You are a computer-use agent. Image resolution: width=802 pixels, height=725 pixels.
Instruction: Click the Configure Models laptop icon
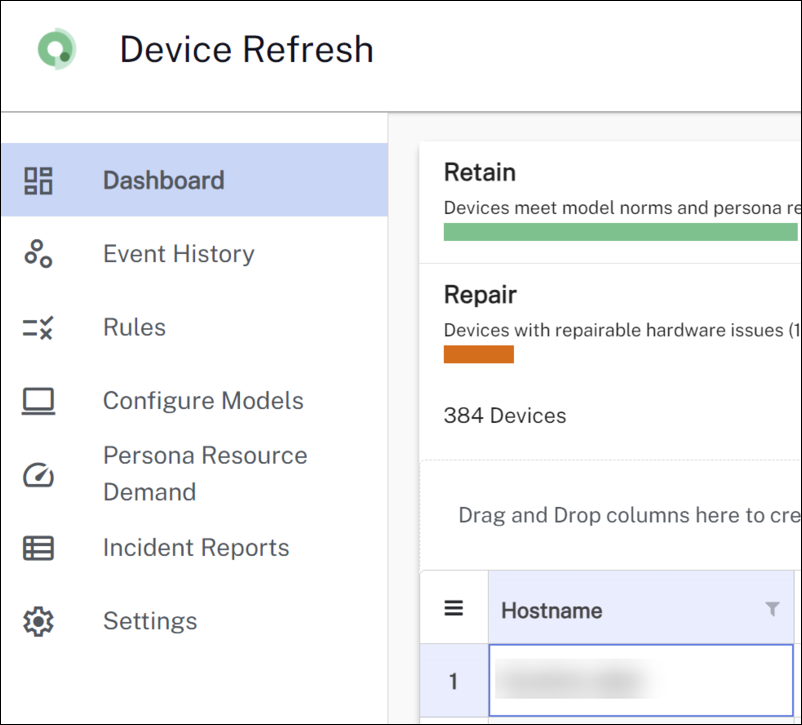(38, 401)
